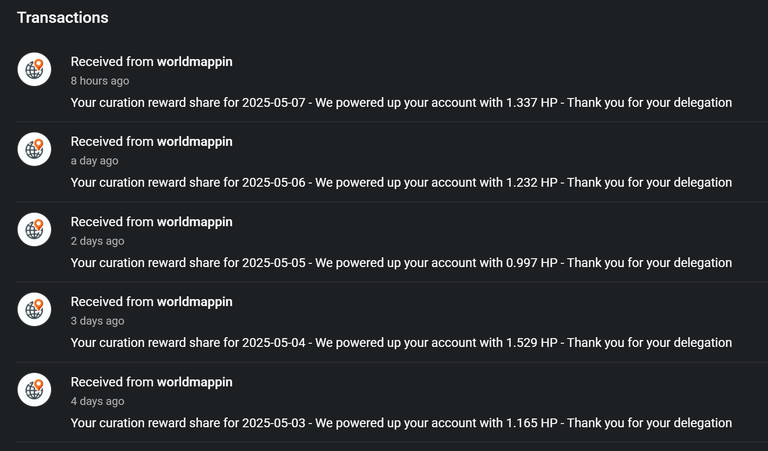Open worldmappin profile link in 8 hours ago entry
Image resolution: width=768 pixels, height=451 pixels.
[194, 62]
